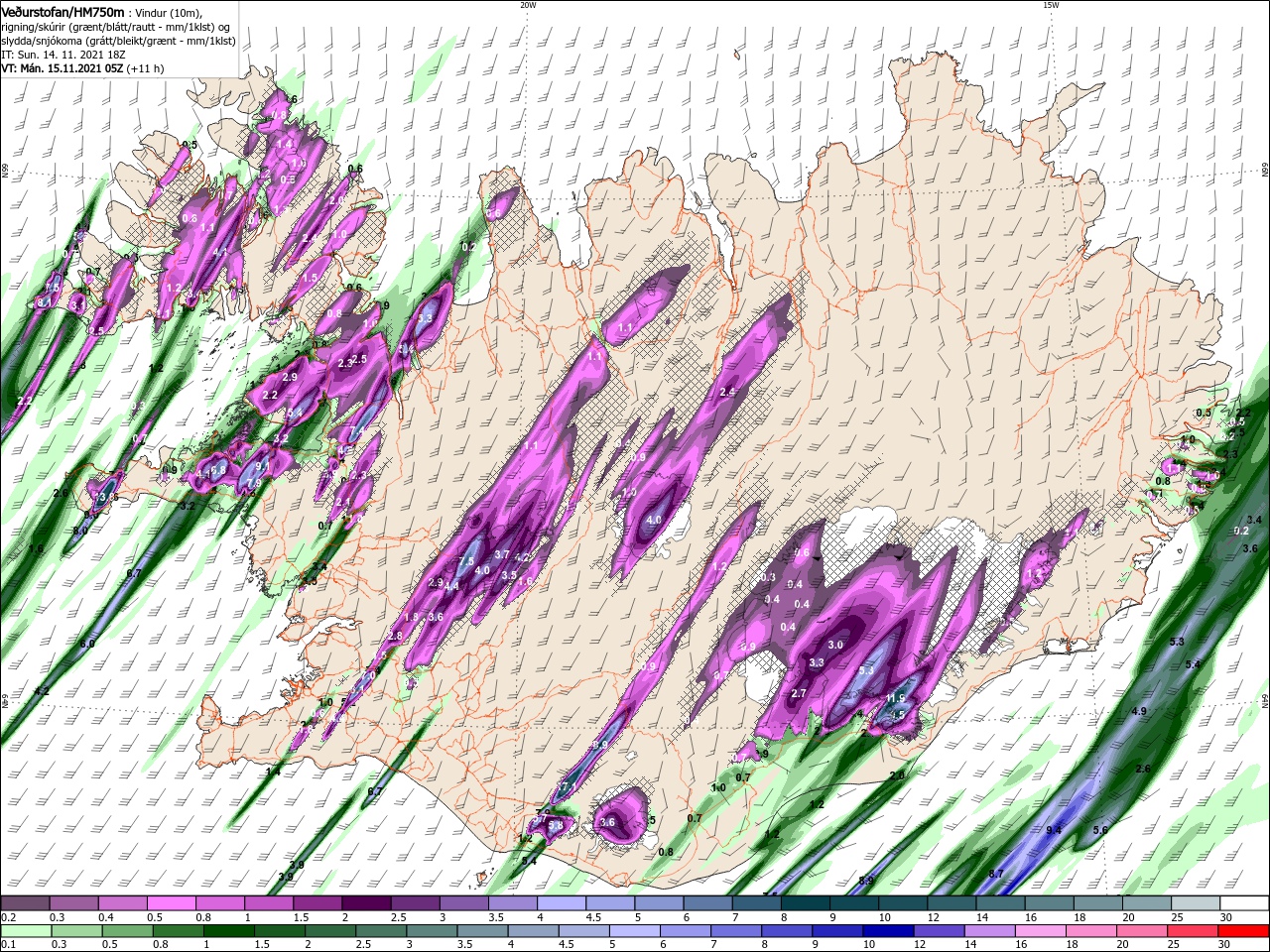The width and height of the screenshot is (1270, 952).
Task: Click the 7.5 snowfall value on the map
Action: pyautogui.click(x=465, y=562)
